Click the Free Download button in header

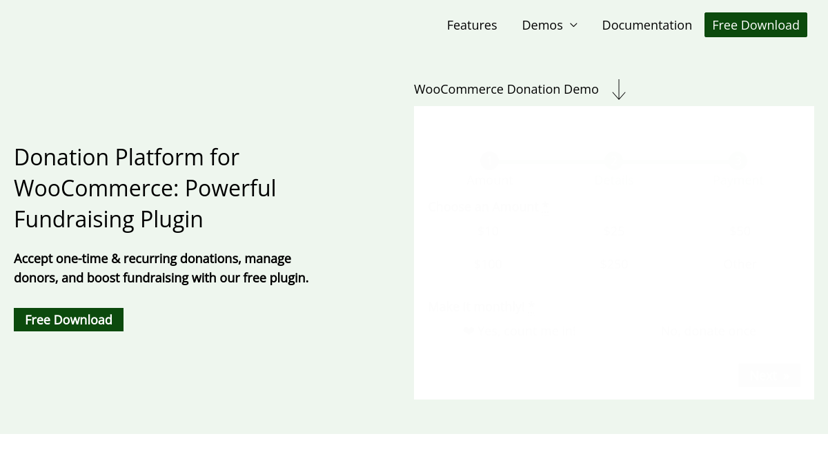[755, 25]
